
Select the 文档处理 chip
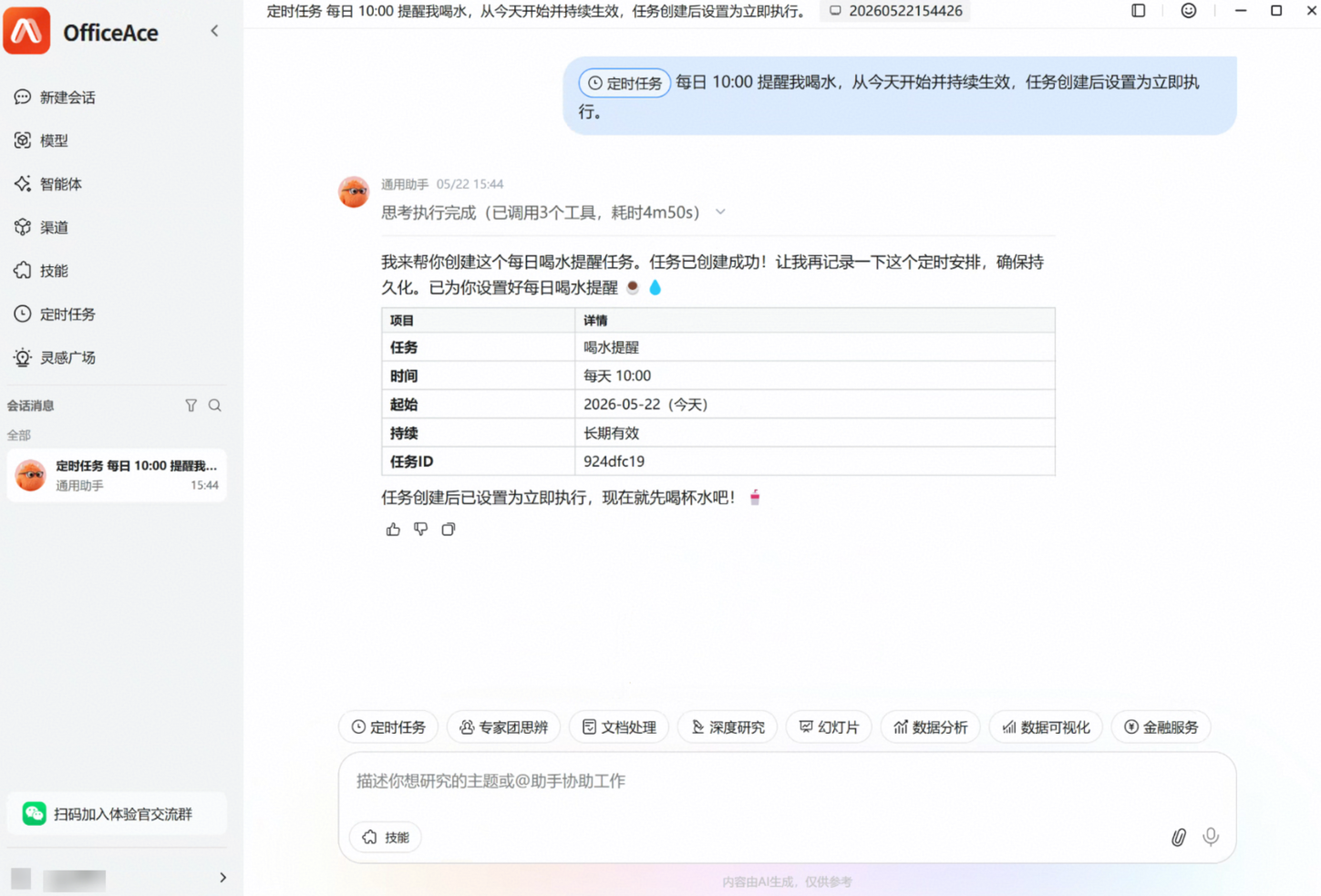click(619, 727)
